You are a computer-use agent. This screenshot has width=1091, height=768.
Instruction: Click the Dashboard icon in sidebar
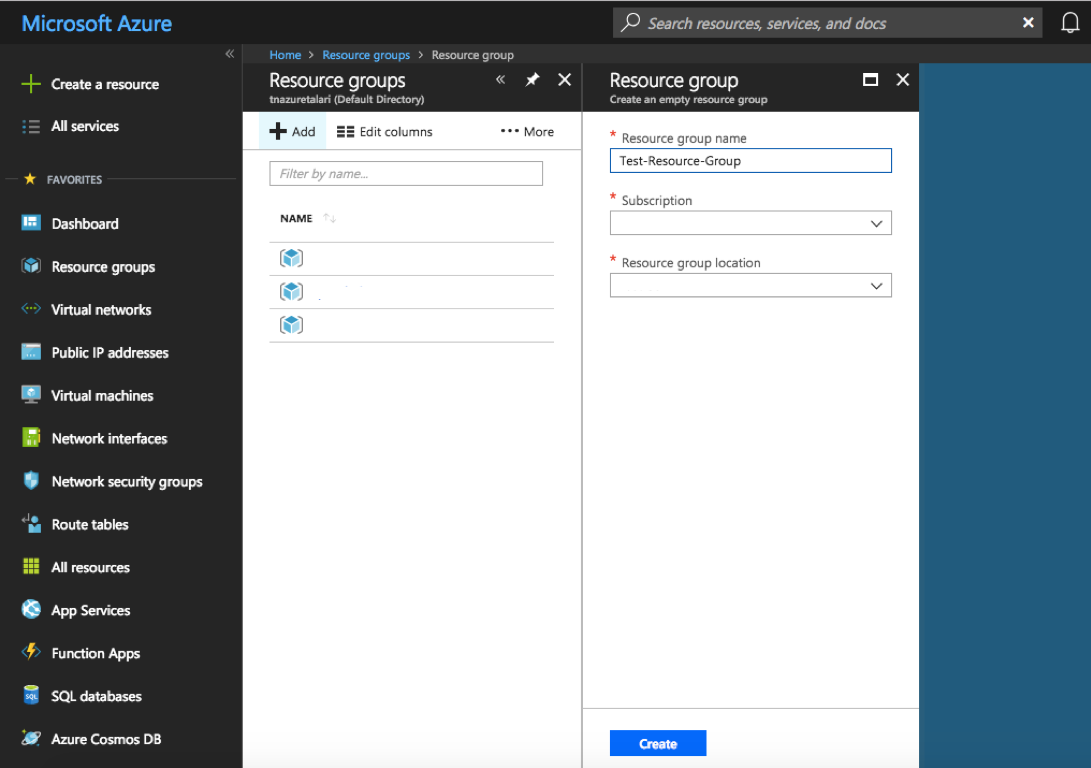tap(31, 223)
